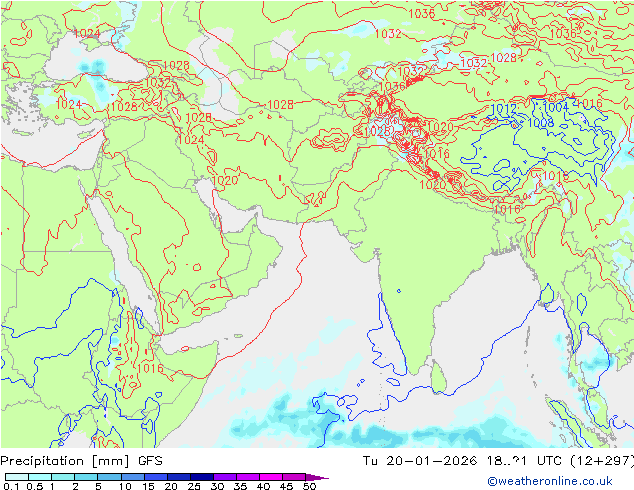Click the blue 1004 isobar label
The width and height of the screenshot is (634, 490).
(x=556, y=107)
